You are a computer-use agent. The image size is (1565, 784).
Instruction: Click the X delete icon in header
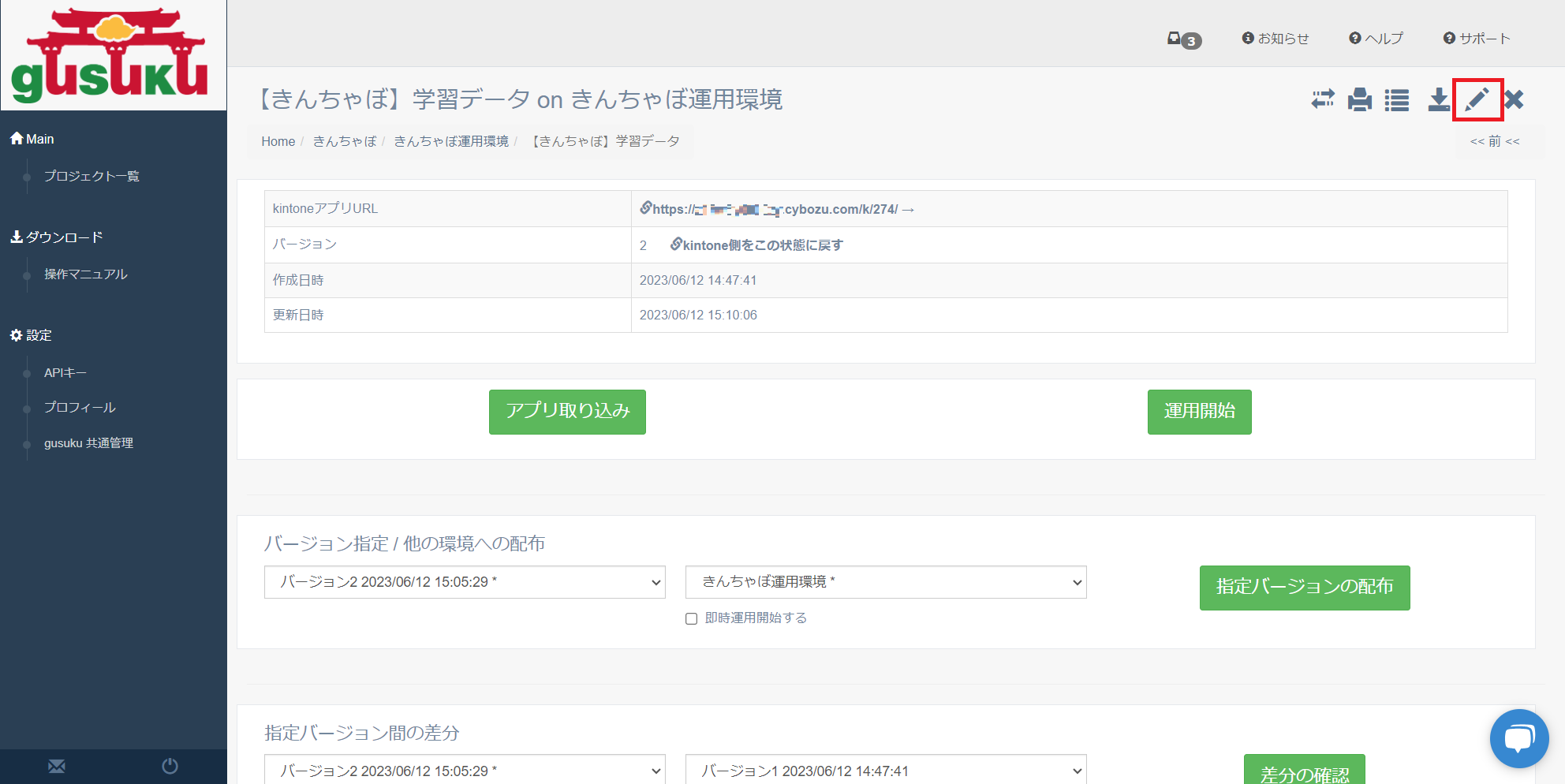(1514, 99)
